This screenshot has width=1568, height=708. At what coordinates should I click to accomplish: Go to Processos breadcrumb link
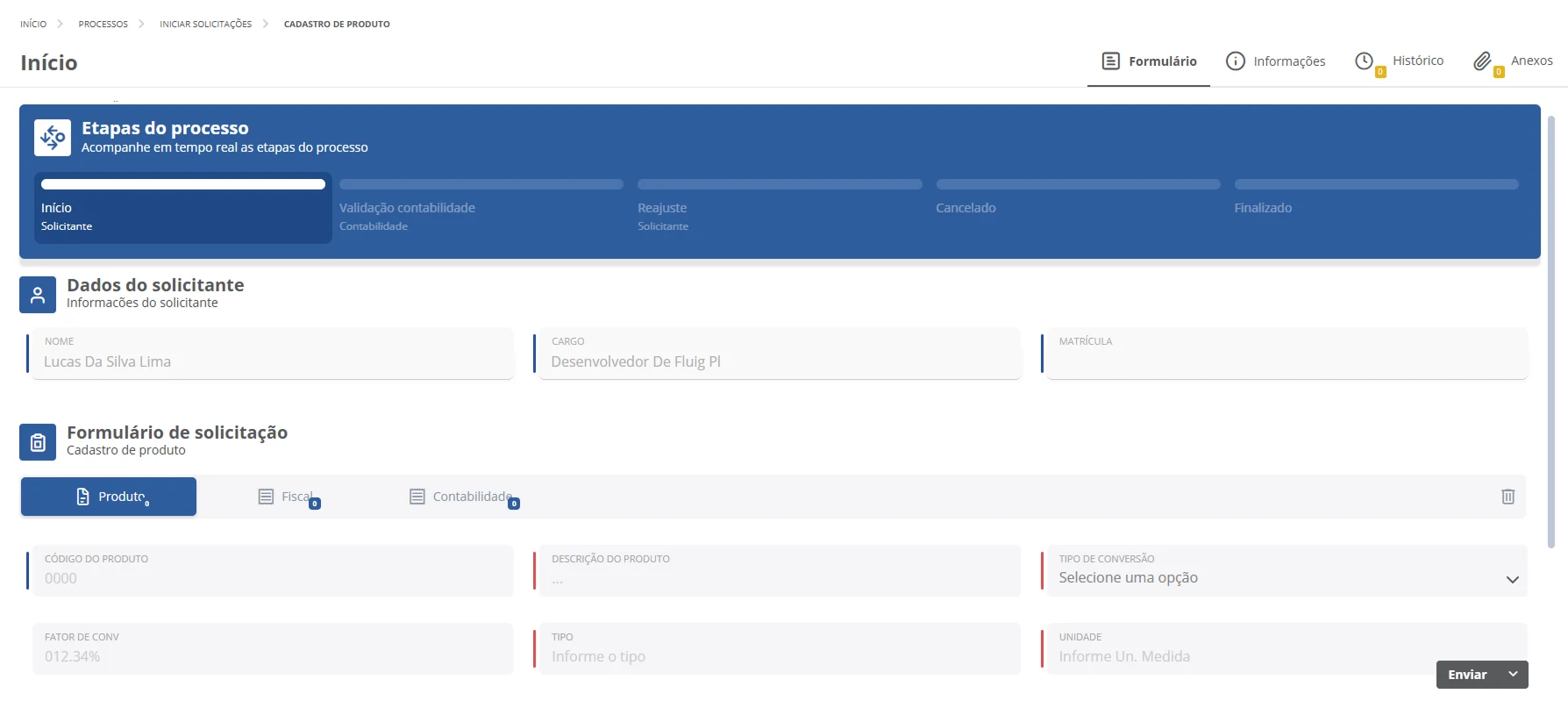click(103, 24)
